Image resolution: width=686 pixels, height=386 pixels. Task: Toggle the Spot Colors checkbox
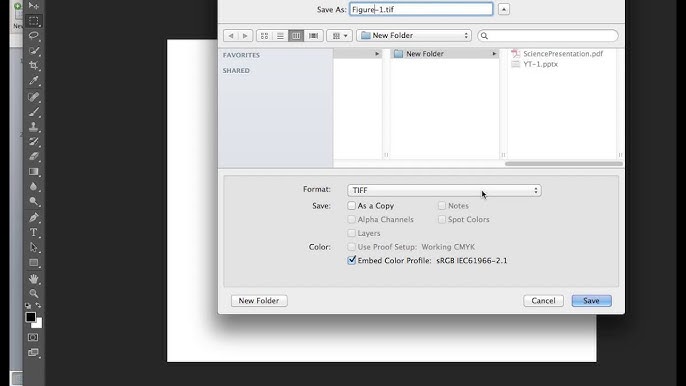442,219
